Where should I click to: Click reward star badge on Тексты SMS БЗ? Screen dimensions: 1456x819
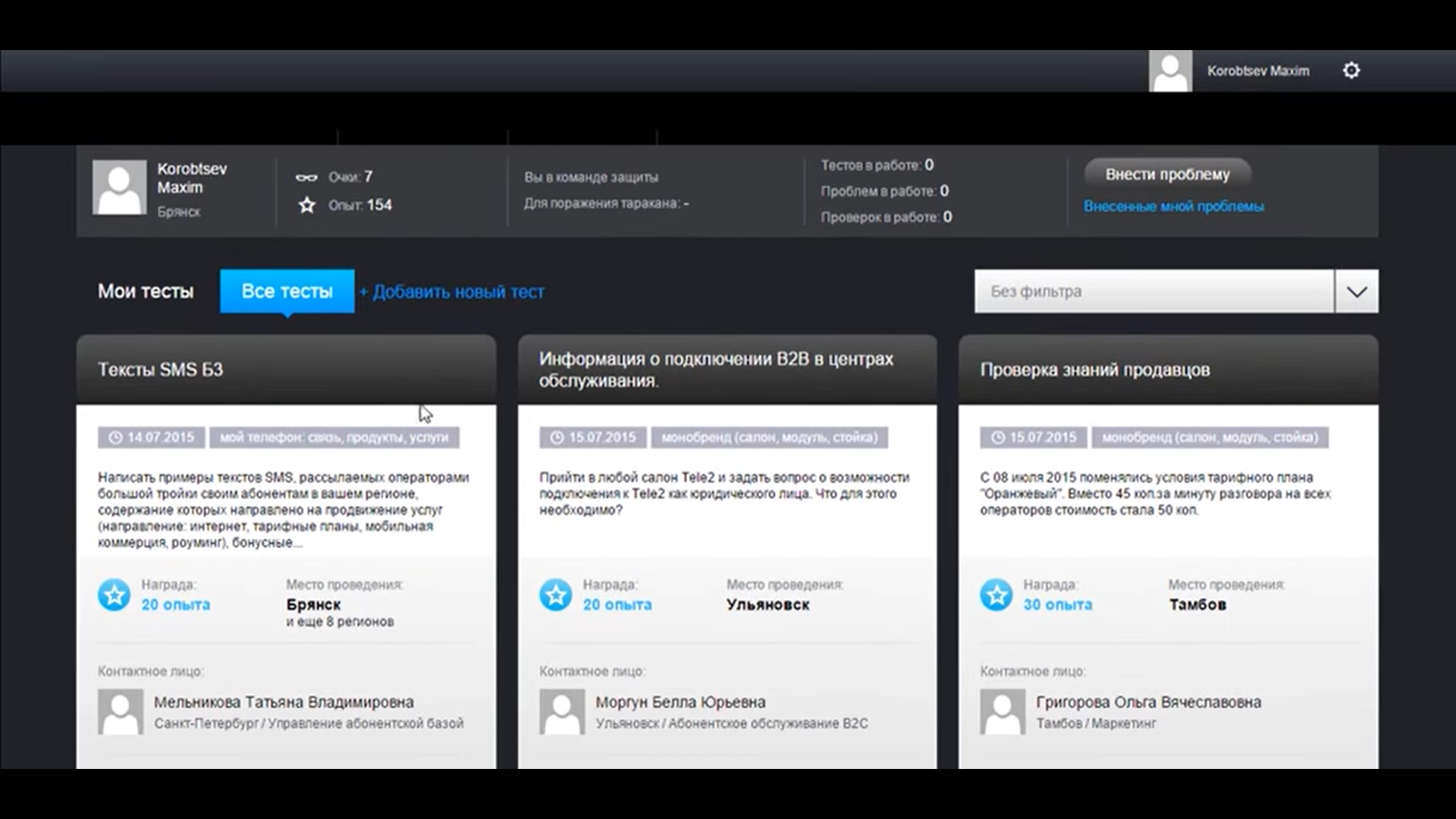click(115, 595)
